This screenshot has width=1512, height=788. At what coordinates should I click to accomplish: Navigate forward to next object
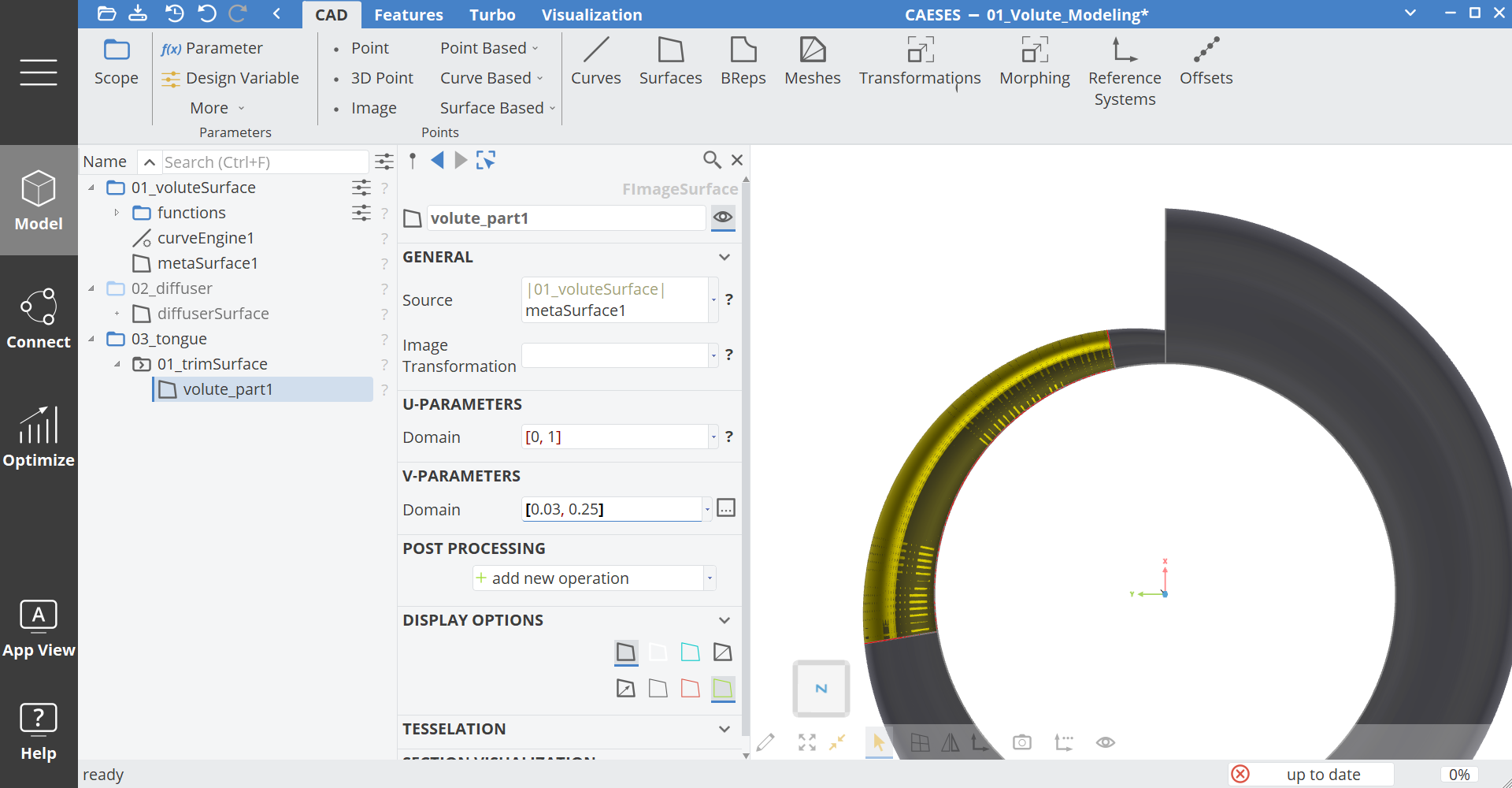[461, 161]
